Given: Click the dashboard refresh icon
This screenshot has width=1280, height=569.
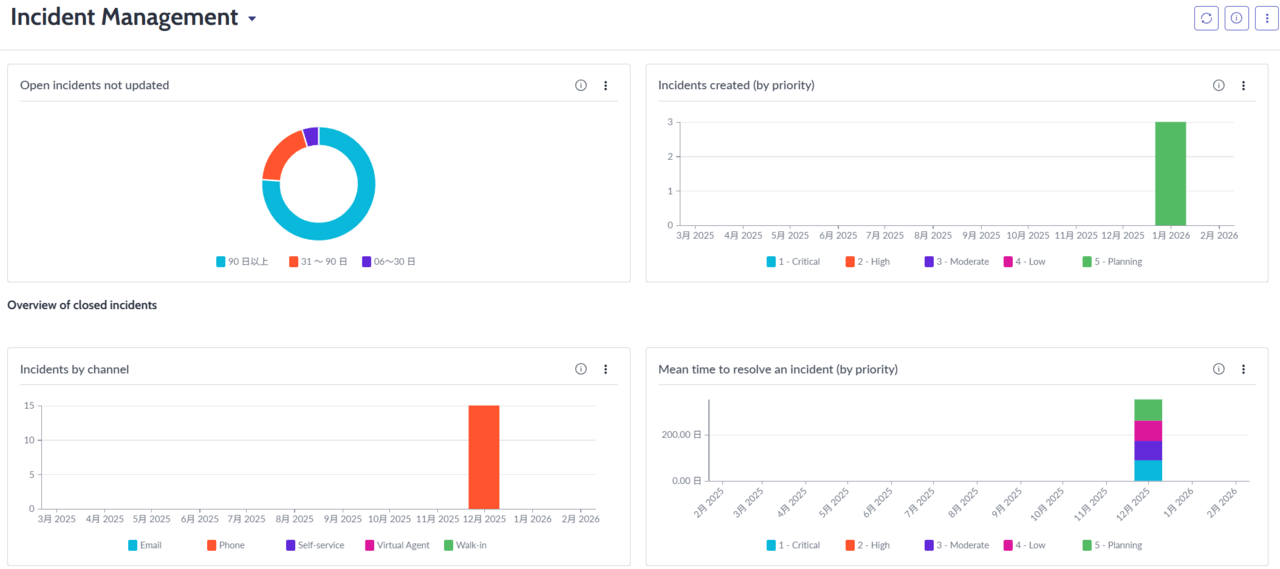Looking at the screenshot, I should 1206,18.
